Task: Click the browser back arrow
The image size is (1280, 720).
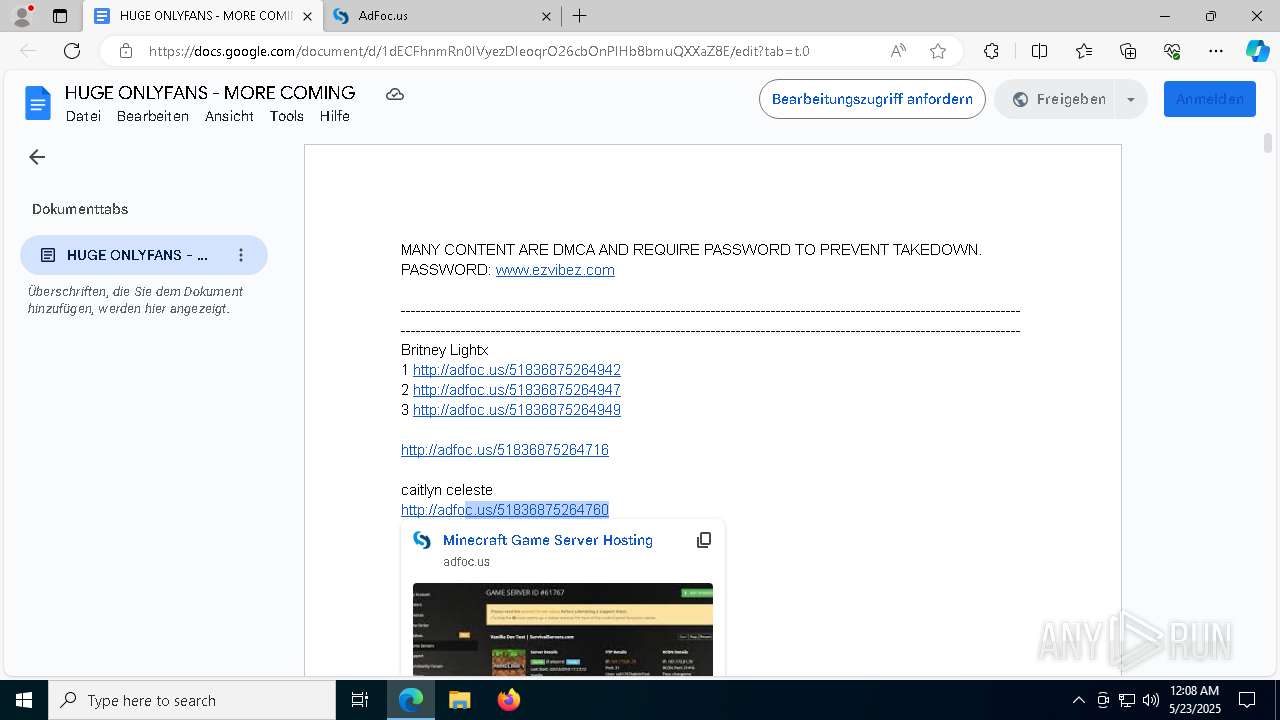Action: [x=28, y=51]
